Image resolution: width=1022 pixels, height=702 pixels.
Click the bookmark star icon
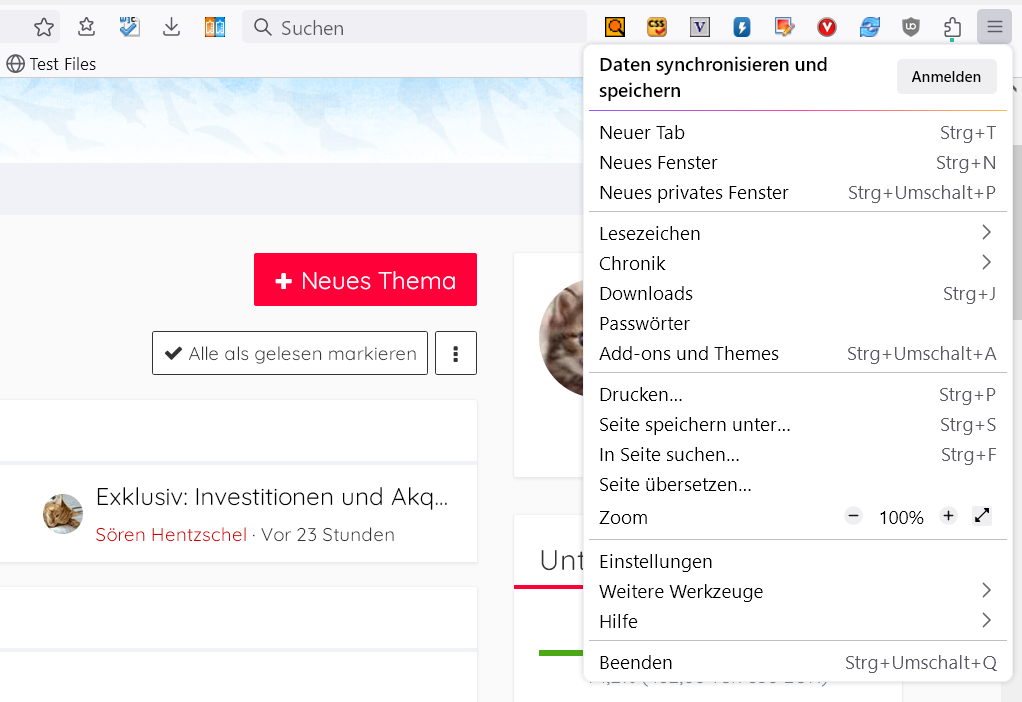[x=44, y=28]
